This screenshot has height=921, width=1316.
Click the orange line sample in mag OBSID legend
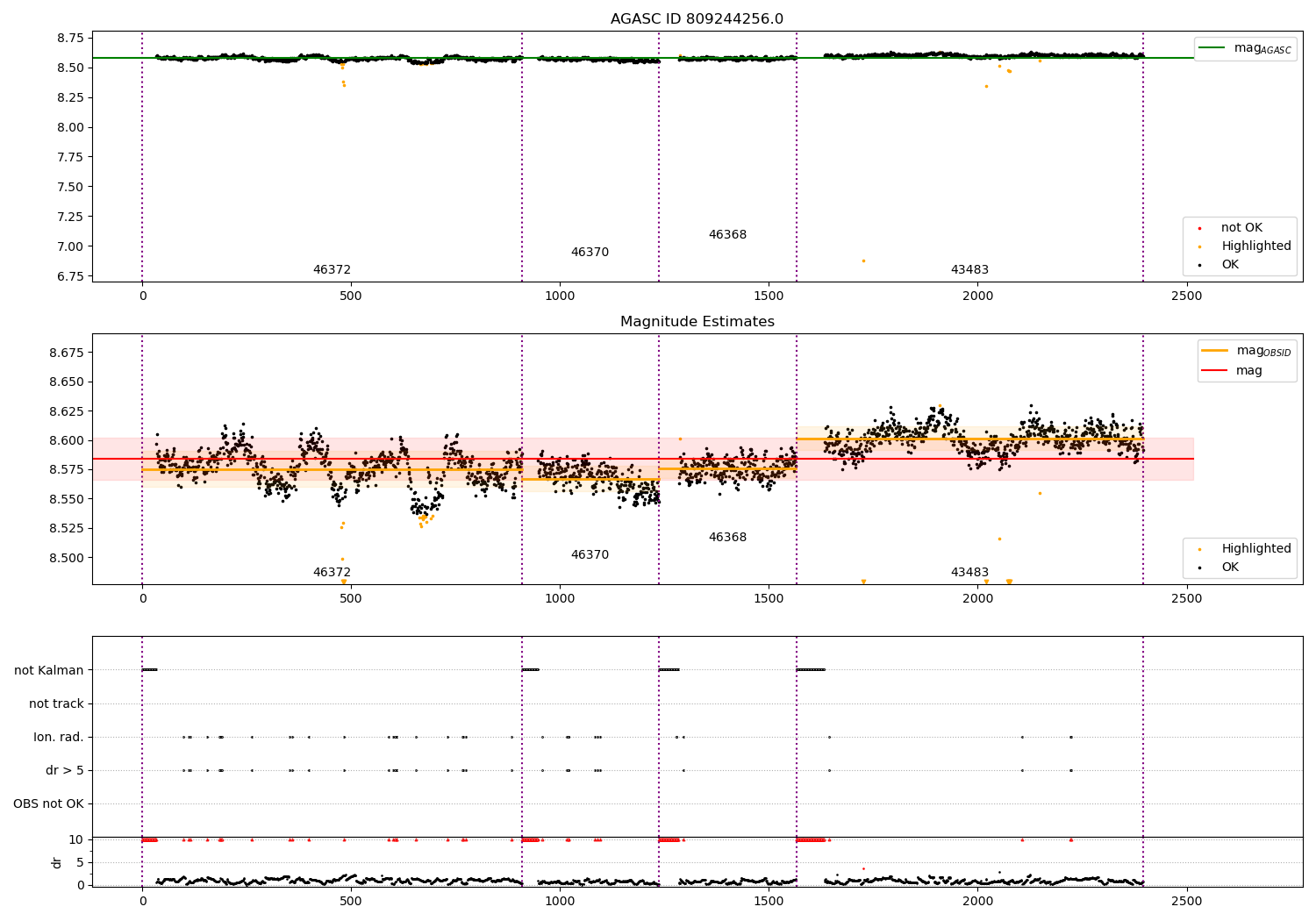click(x=1215, y=351)
